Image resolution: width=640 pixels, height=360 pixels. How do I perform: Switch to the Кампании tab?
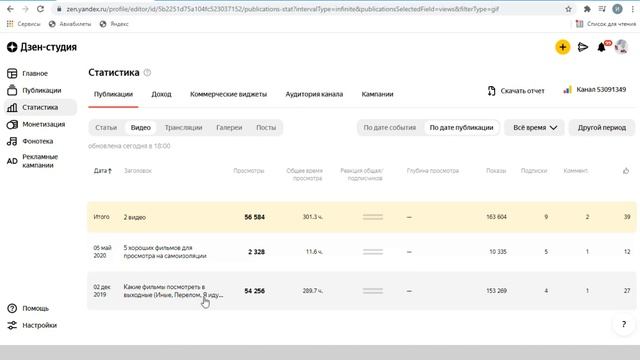pos(377,94)
